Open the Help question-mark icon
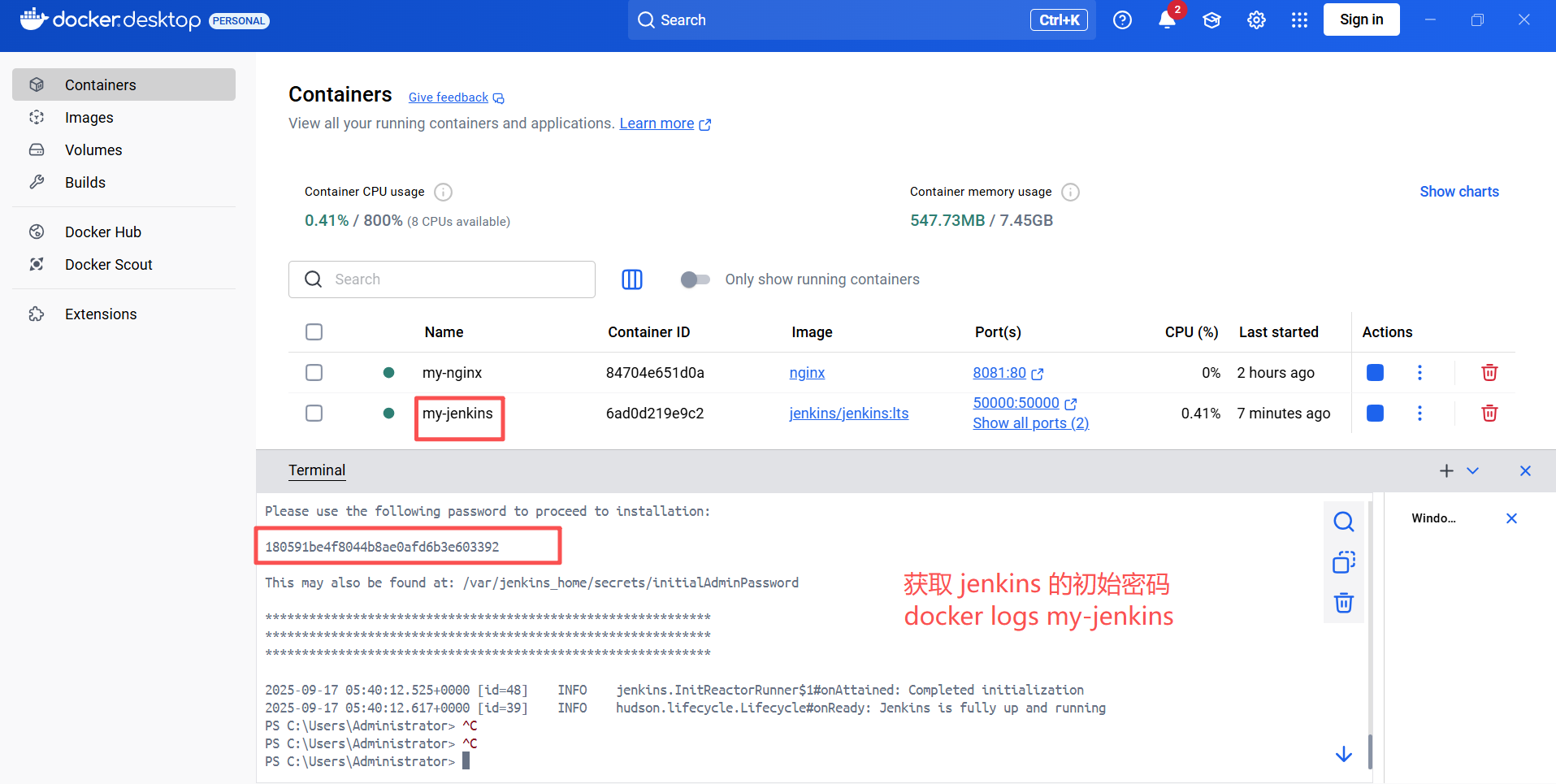Viewport: 1556px width, 784px height. pos(1122,20)
